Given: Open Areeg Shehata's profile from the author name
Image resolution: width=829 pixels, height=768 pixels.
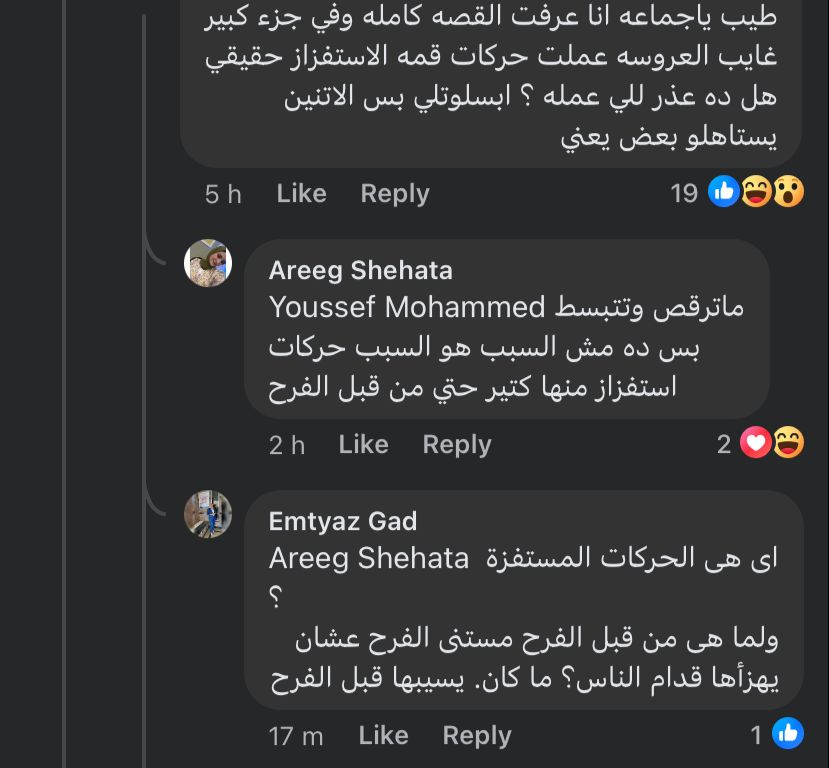Looking at the screenshot, I should click(360, 271).
